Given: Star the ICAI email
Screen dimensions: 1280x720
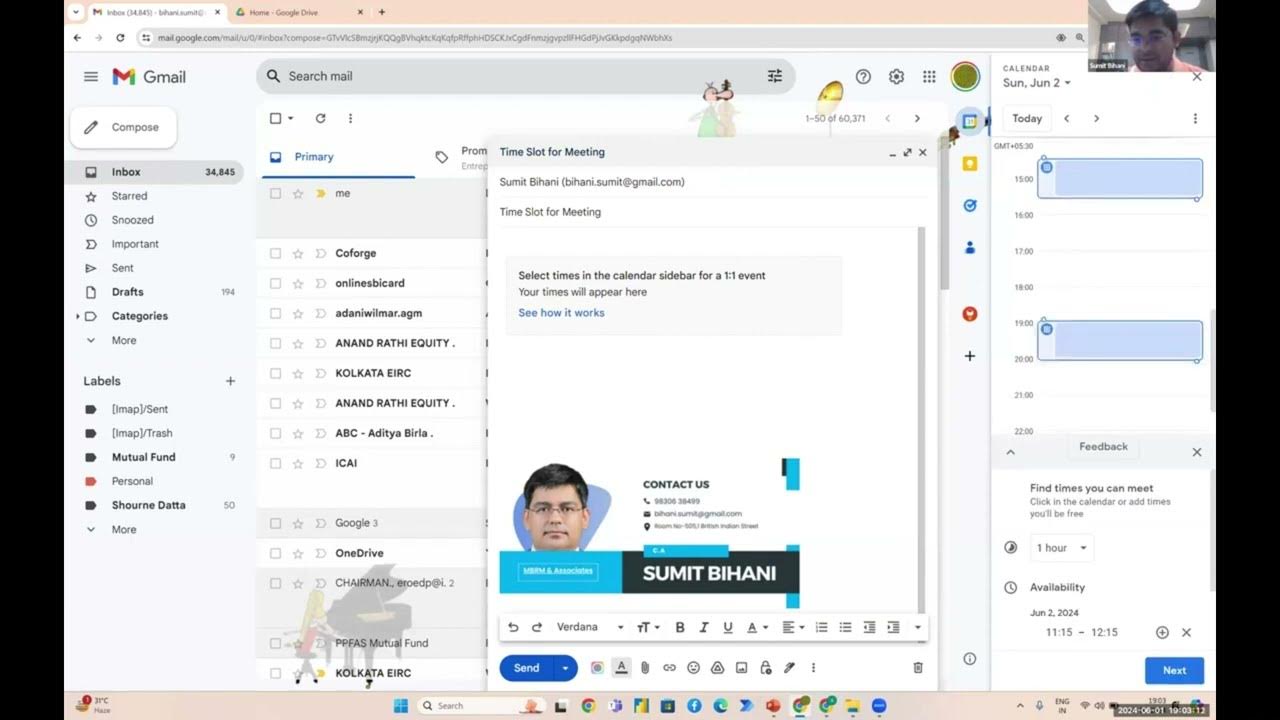Looking at the screenshot, I should click(x=298, y=463).
